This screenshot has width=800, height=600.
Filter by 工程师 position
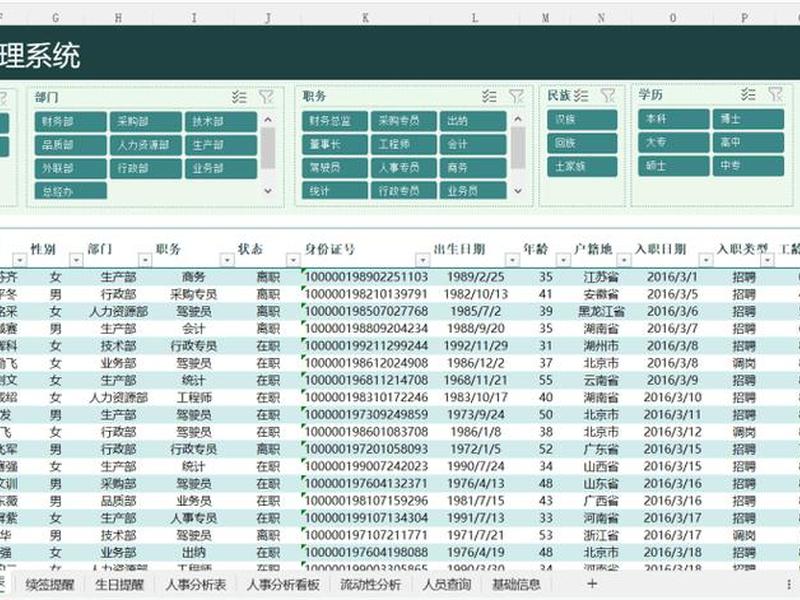point(404,144)
